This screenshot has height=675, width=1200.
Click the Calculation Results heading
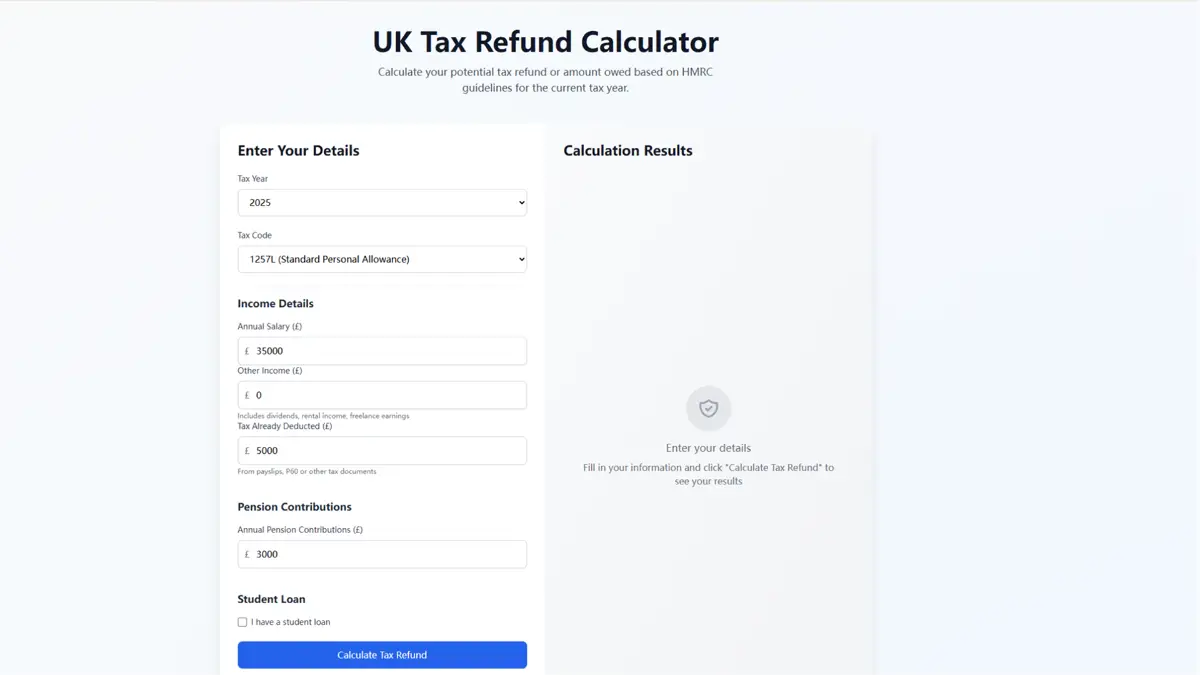point(627,150)
